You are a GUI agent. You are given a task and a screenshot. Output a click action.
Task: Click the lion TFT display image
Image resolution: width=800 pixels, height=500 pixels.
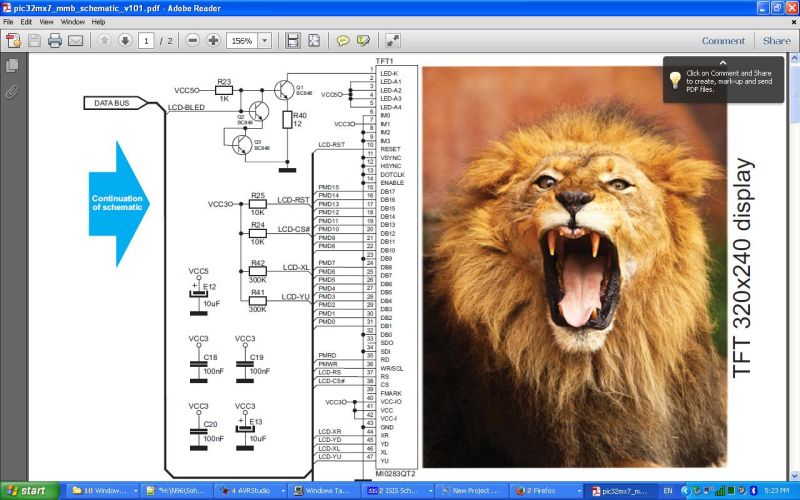tap(574, 267)
